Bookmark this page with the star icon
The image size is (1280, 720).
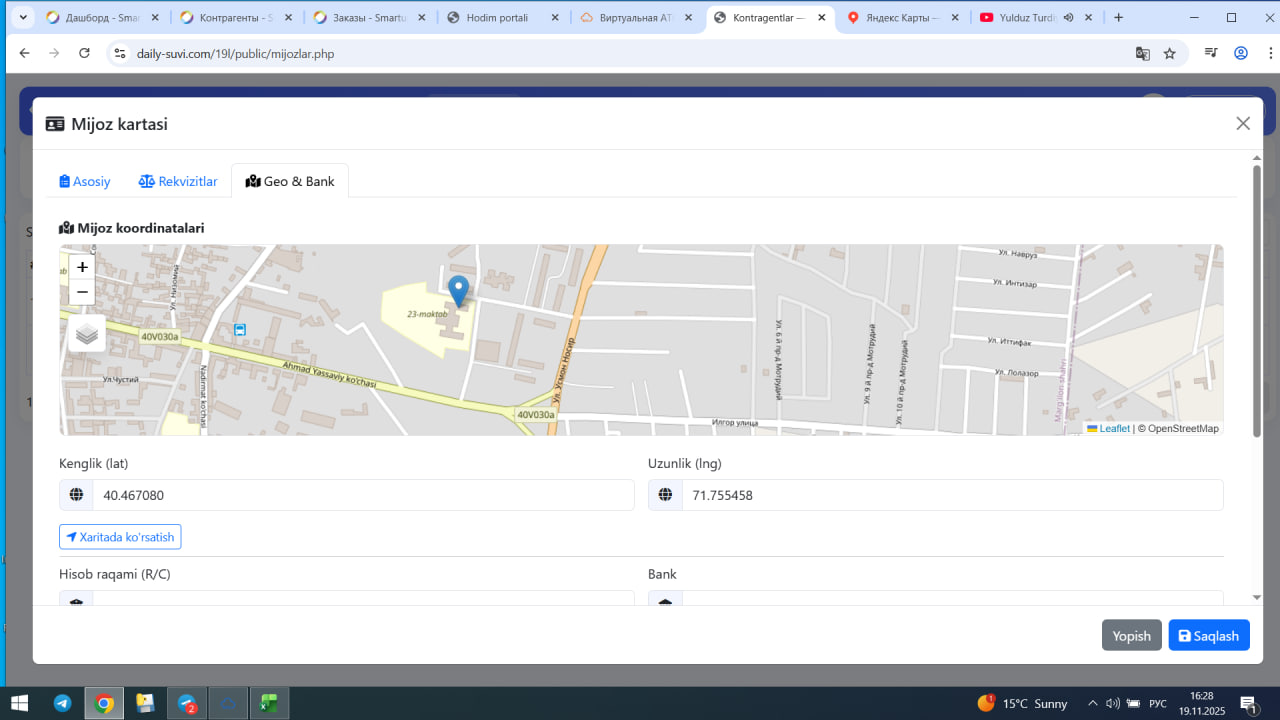(1170, 53)
